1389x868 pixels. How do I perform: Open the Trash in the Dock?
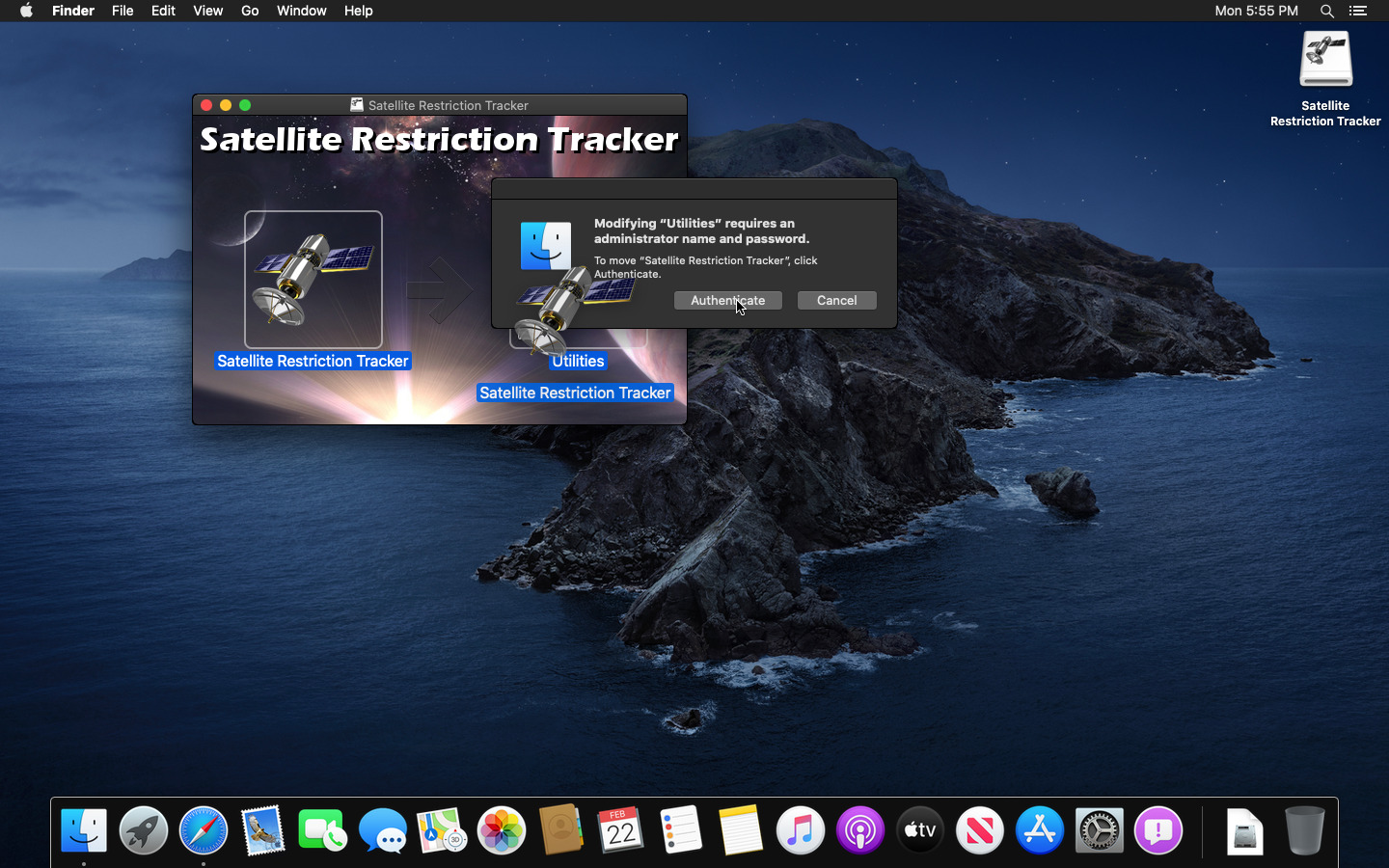1304,830
